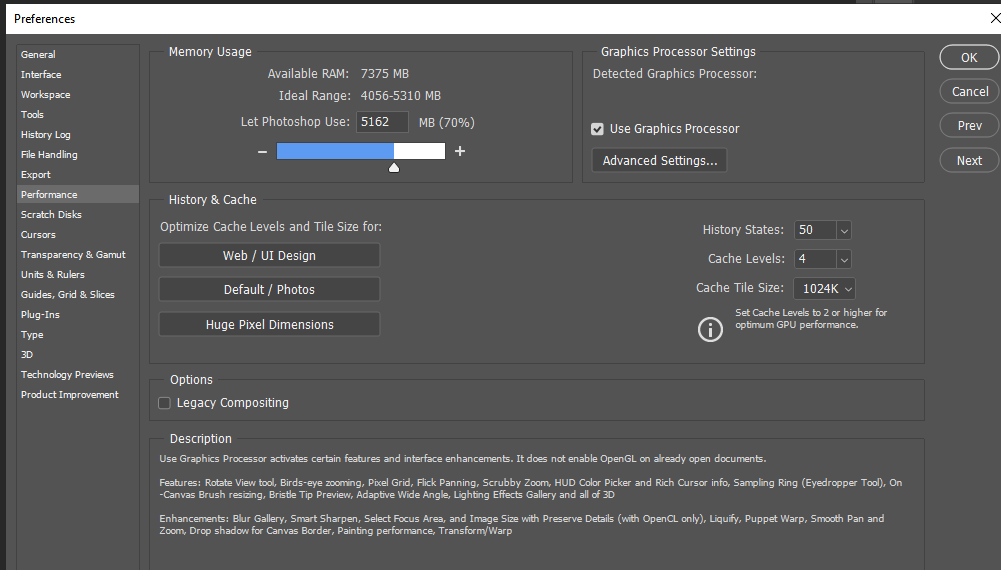
Task: Choose Huge Pixel Dimensions cache preset
Action: tap(269, 324)
